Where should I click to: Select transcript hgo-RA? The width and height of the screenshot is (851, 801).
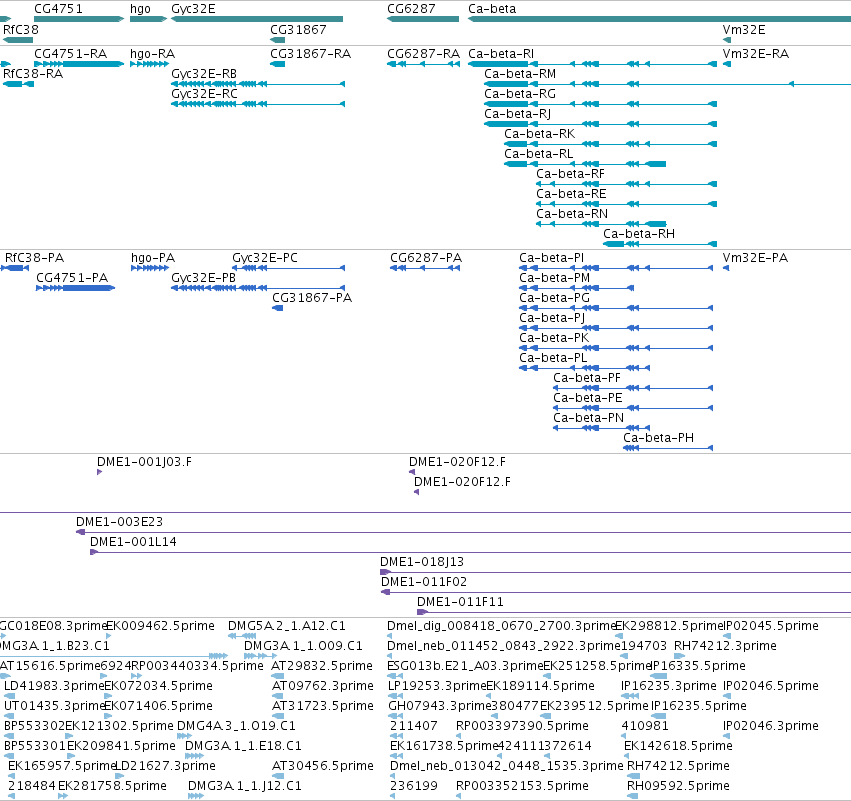click(x=153, y=54)
